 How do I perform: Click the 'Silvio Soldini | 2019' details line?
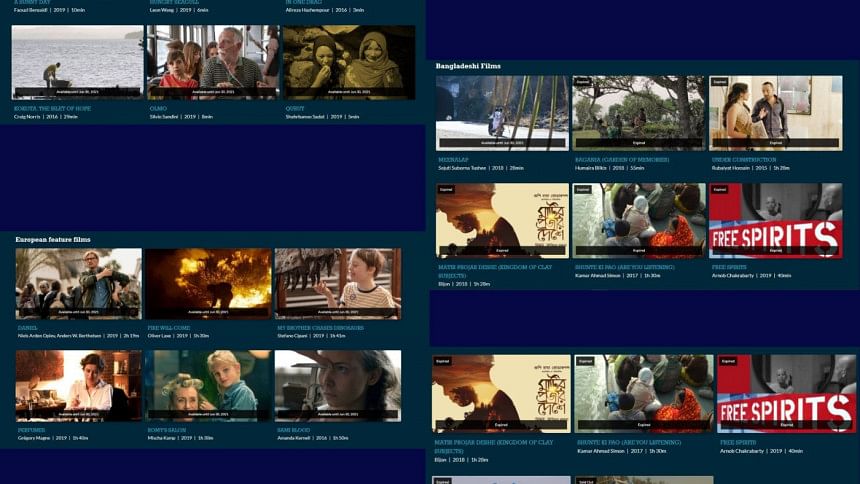tap(182, 117)
